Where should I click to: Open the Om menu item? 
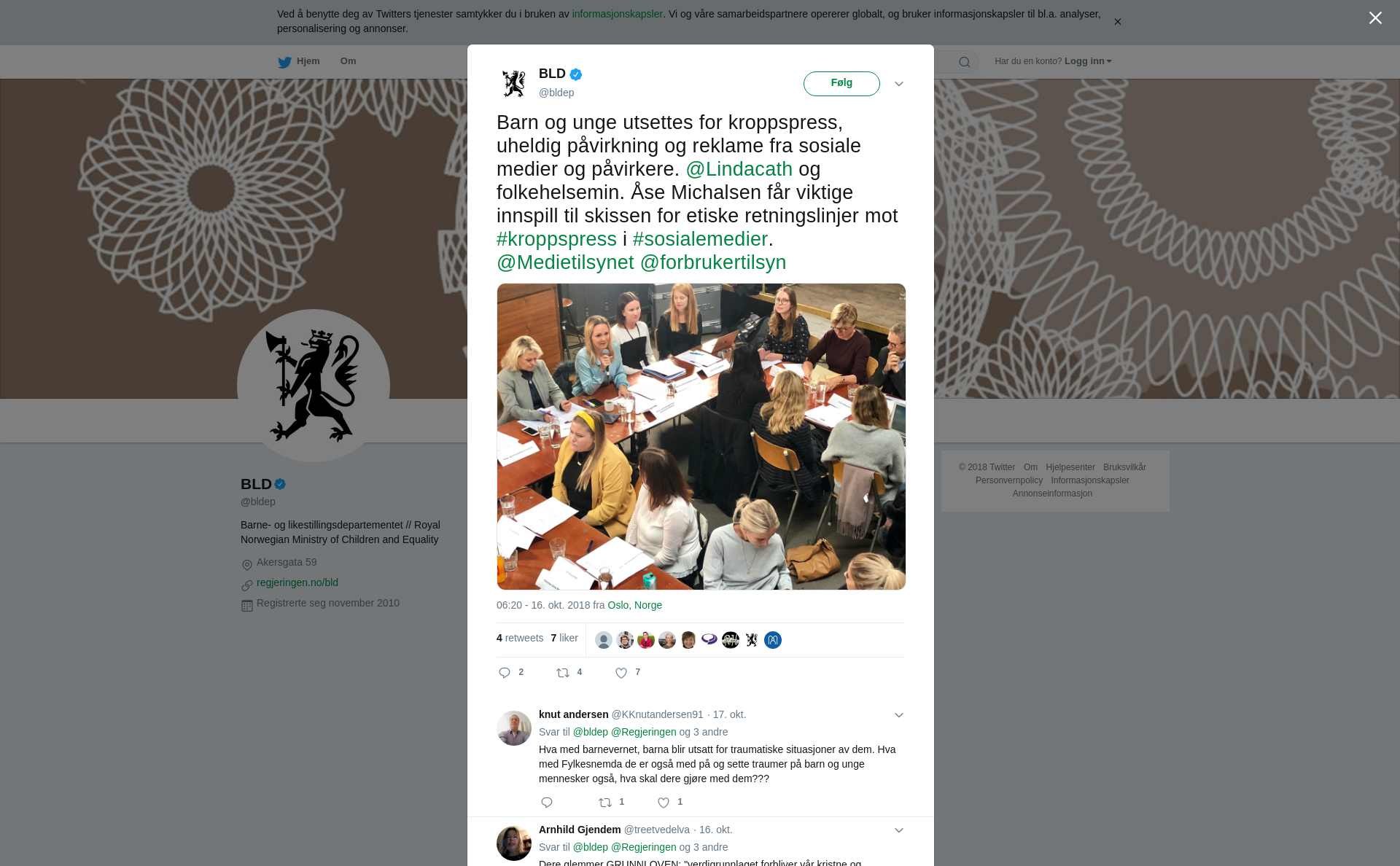tap(348, 61)
